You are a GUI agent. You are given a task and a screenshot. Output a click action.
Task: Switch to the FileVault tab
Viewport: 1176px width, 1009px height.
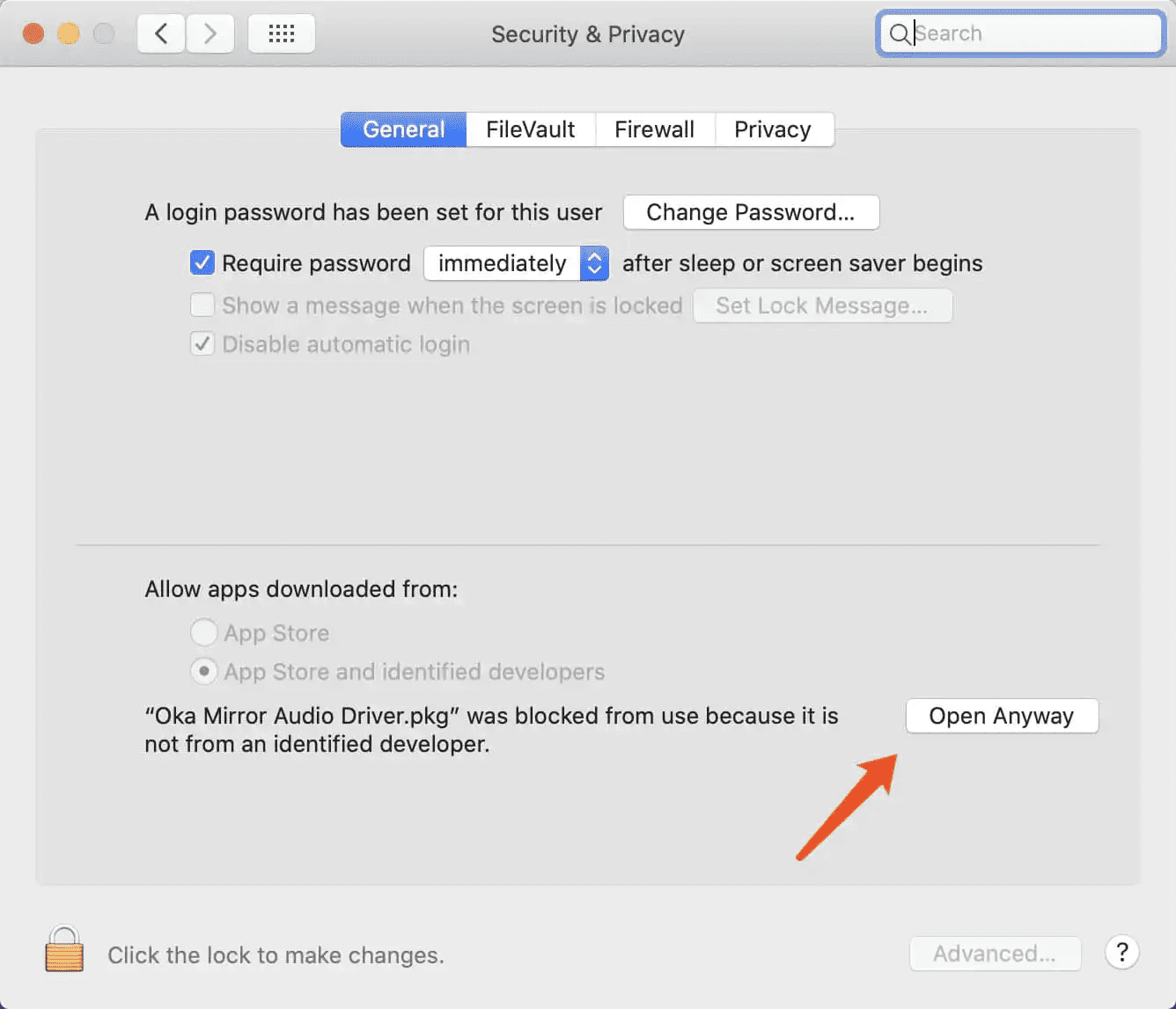pyautogui.click(x=530, y=129)
